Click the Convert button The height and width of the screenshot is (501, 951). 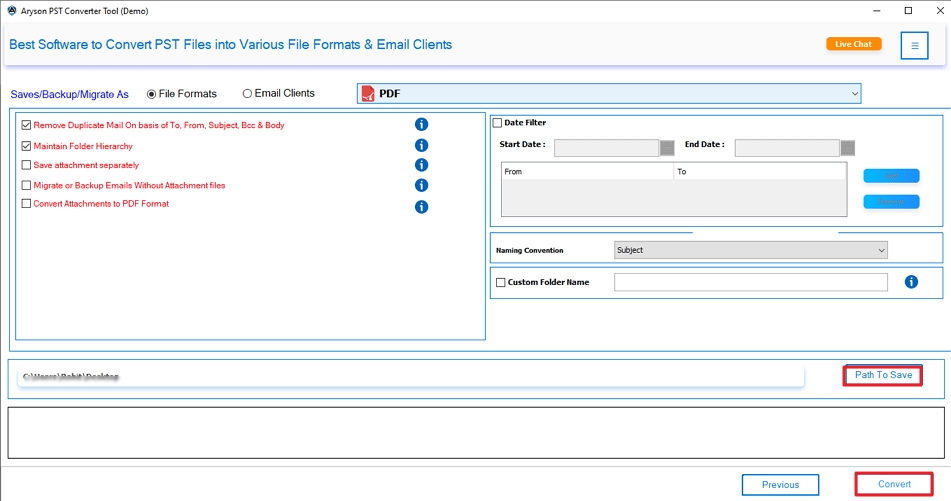coord(894,484)
